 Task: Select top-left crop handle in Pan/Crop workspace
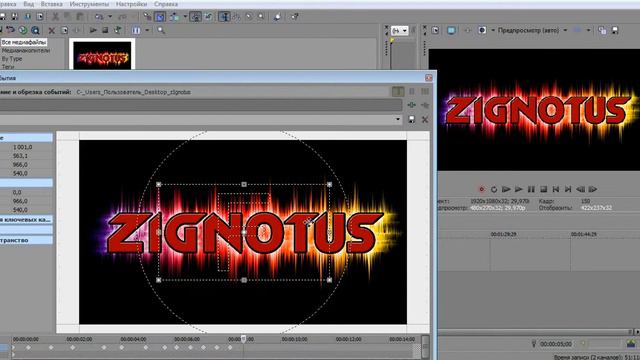pyautogui.click(x=159, y=184)
